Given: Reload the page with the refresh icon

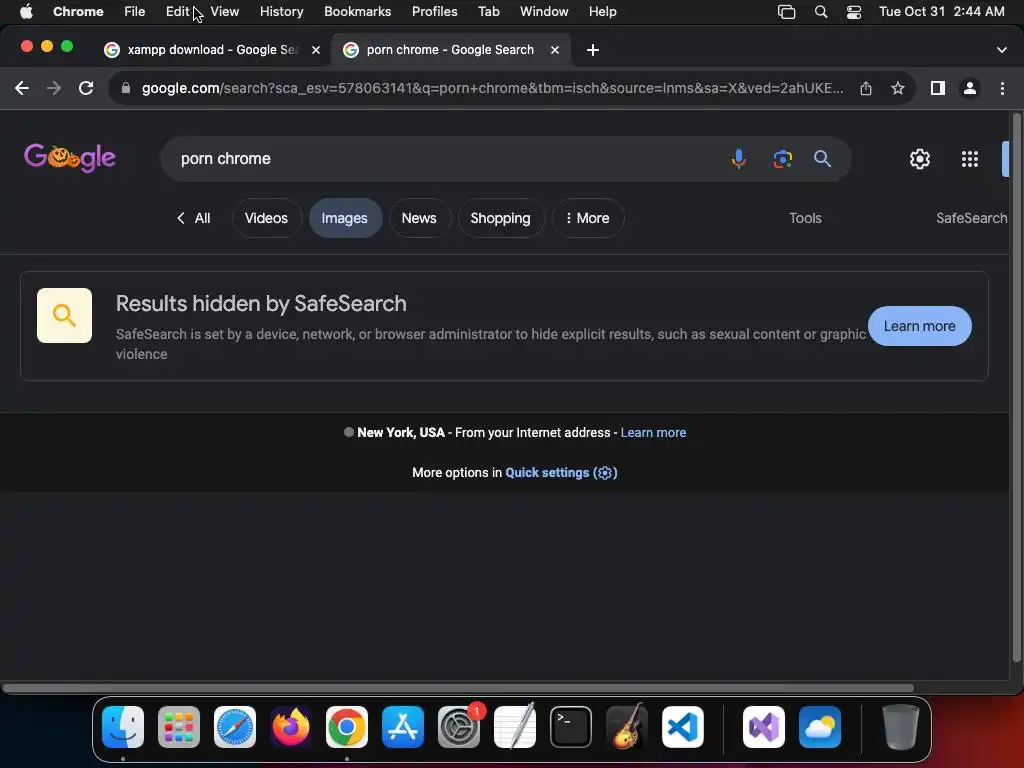Looking at the screenshot, I should coord(86,88).
